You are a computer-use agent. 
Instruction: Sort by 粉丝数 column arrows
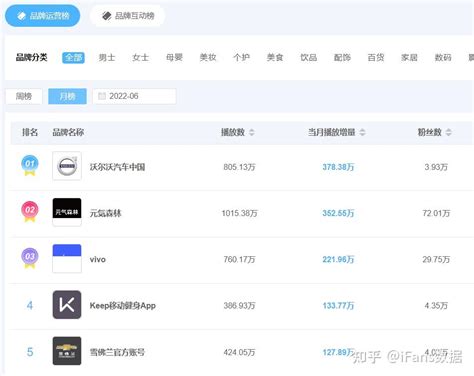pyautogui.click(x=448, y=132)
